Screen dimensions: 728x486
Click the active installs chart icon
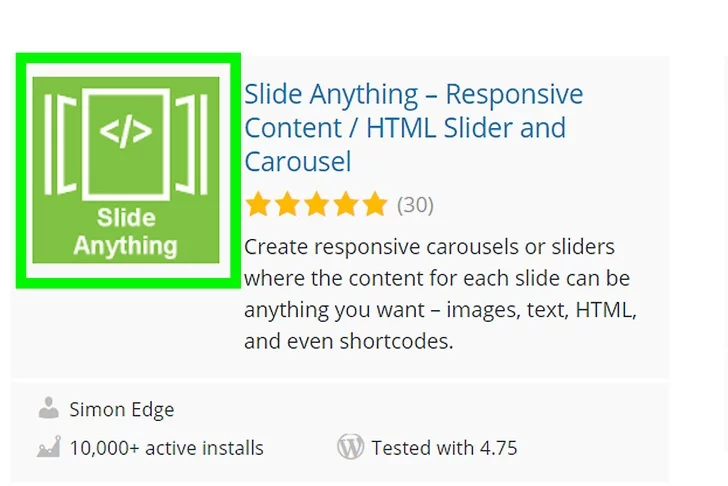(x=48, y=447)
